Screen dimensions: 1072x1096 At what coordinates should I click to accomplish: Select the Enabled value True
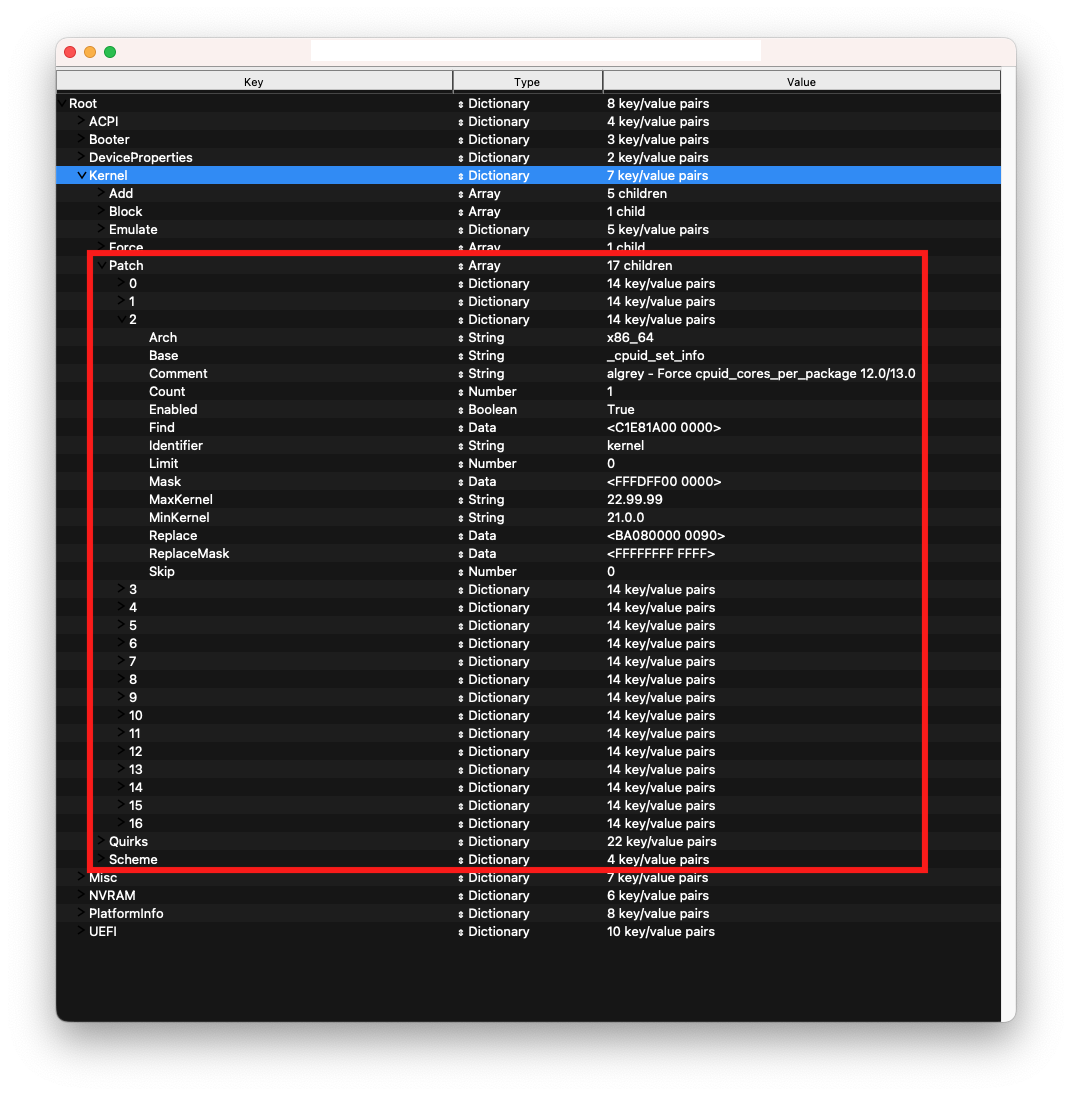click(x=621, y=409)
